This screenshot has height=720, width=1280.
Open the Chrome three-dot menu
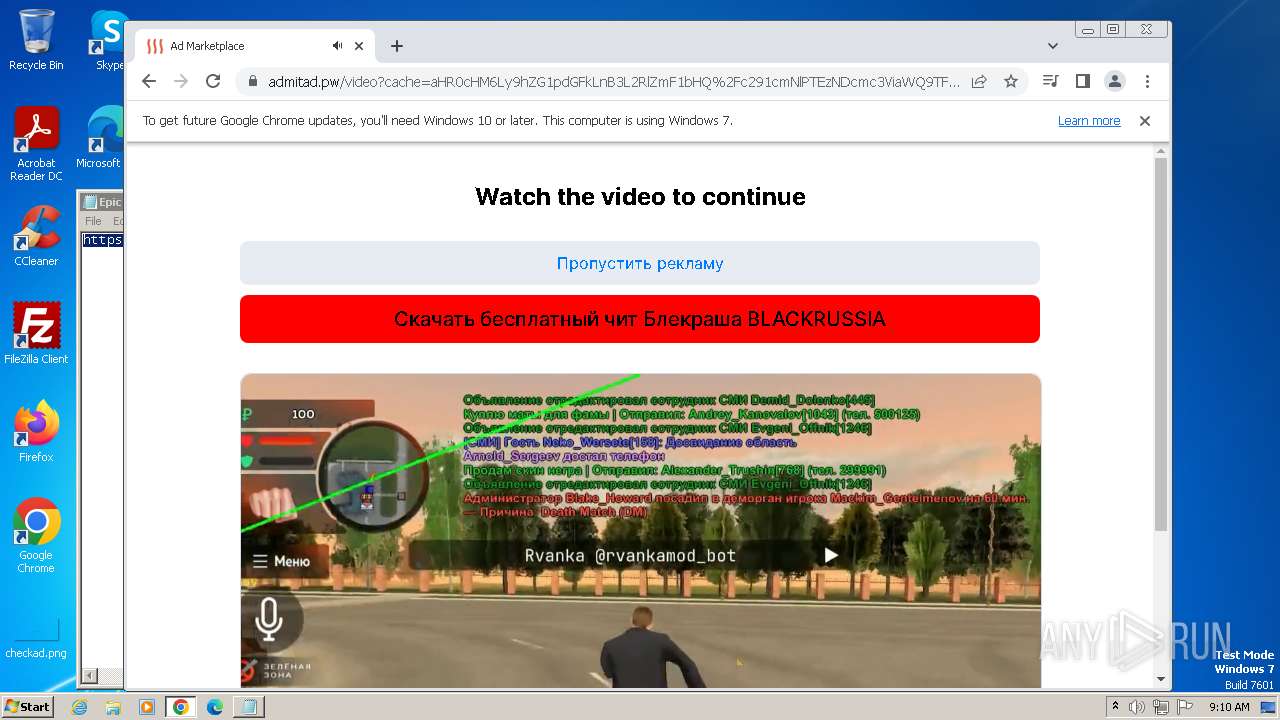point(1147,81)
